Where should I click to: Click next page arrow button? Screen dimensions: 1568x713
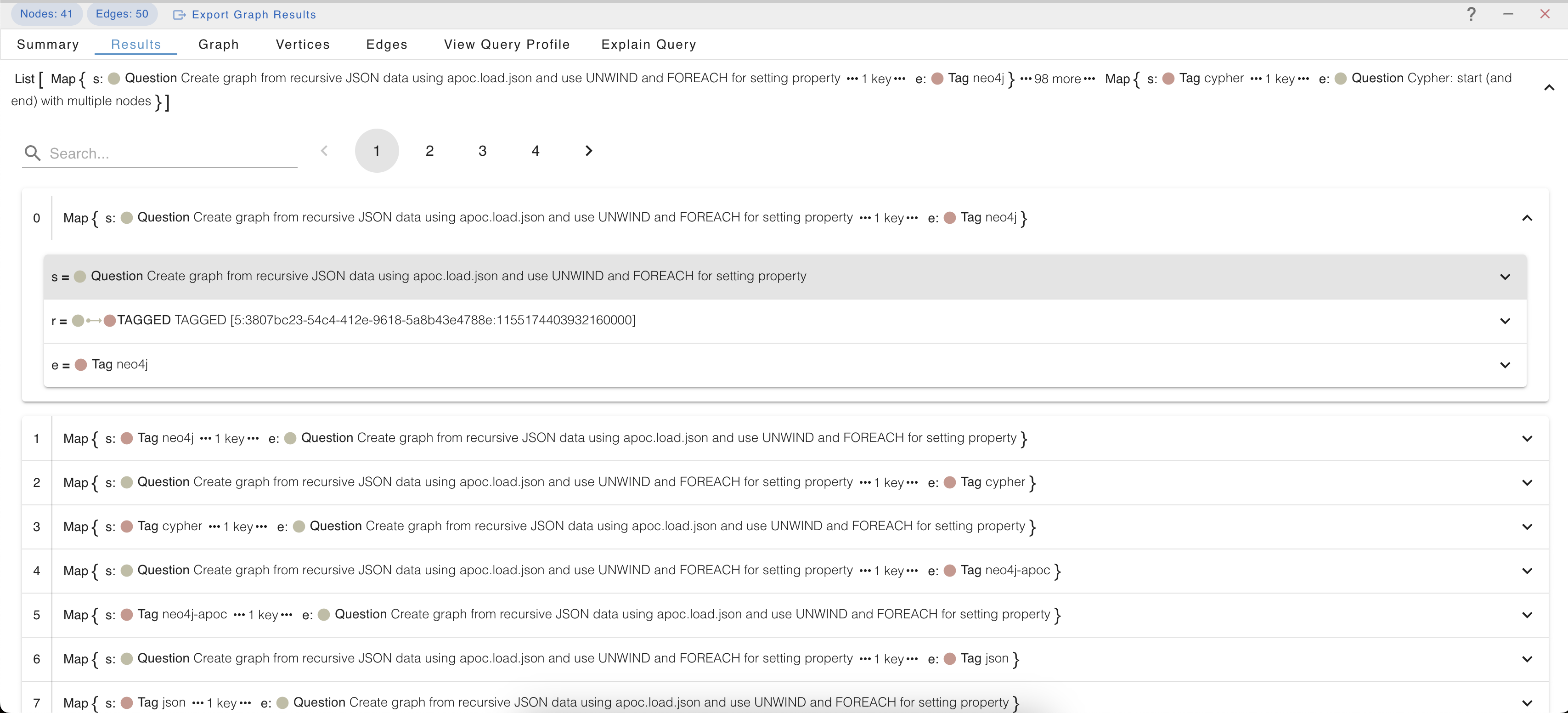tap(589, 152)
